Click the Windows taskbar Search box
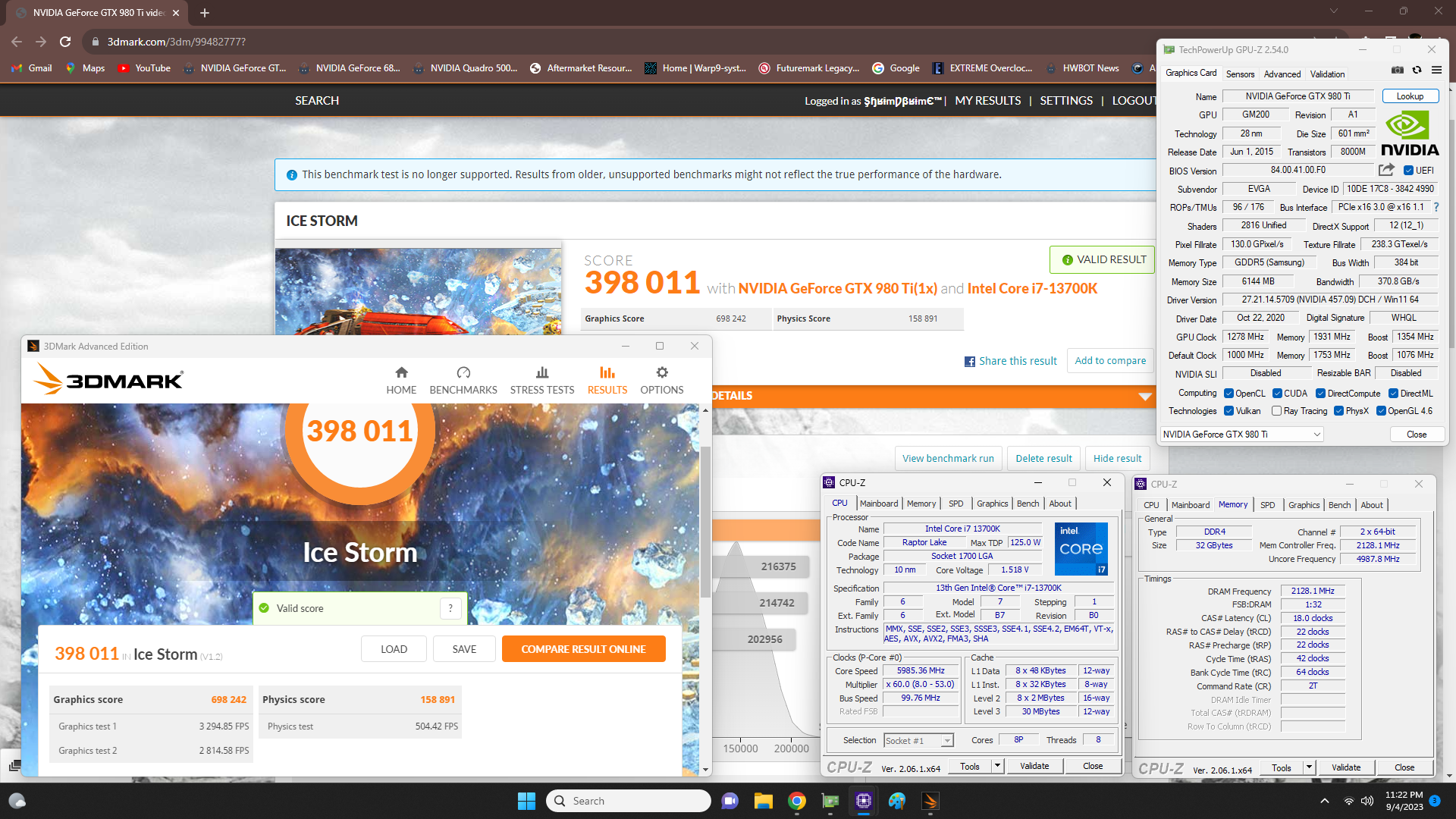 (628, 801)
